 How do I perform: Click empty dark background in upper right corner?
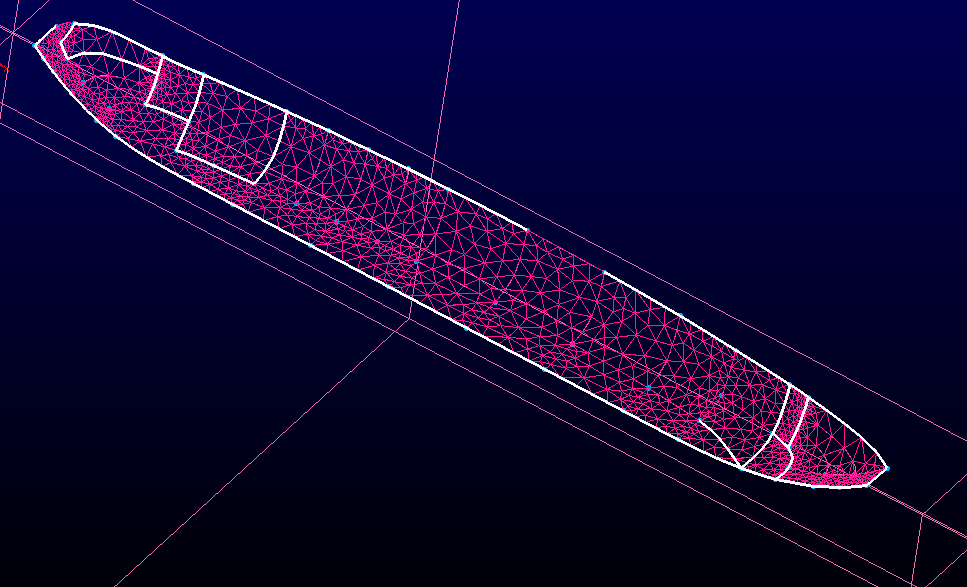850,80
